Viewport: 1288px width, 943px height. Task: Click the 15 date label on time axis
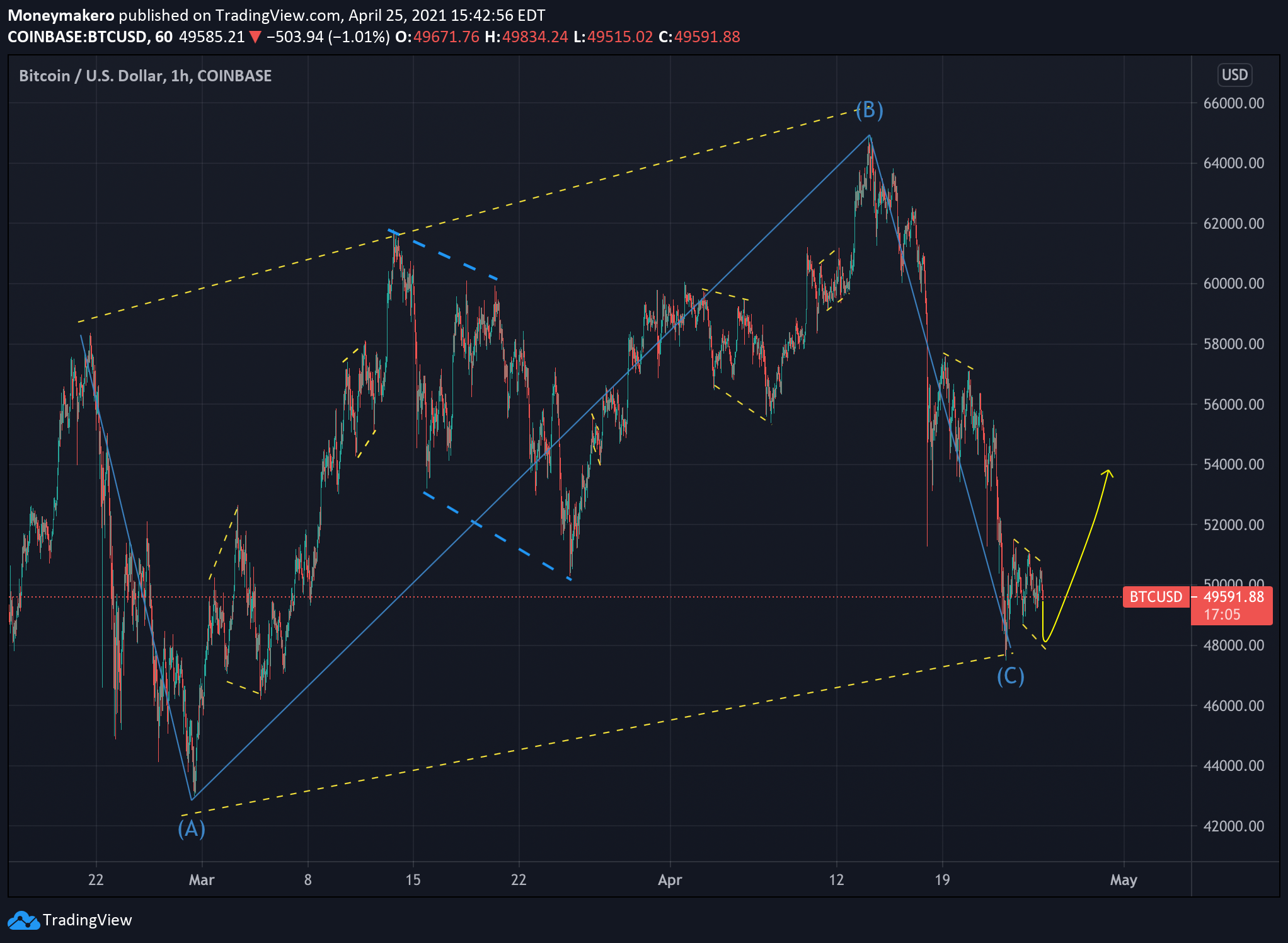click(413, 880)
